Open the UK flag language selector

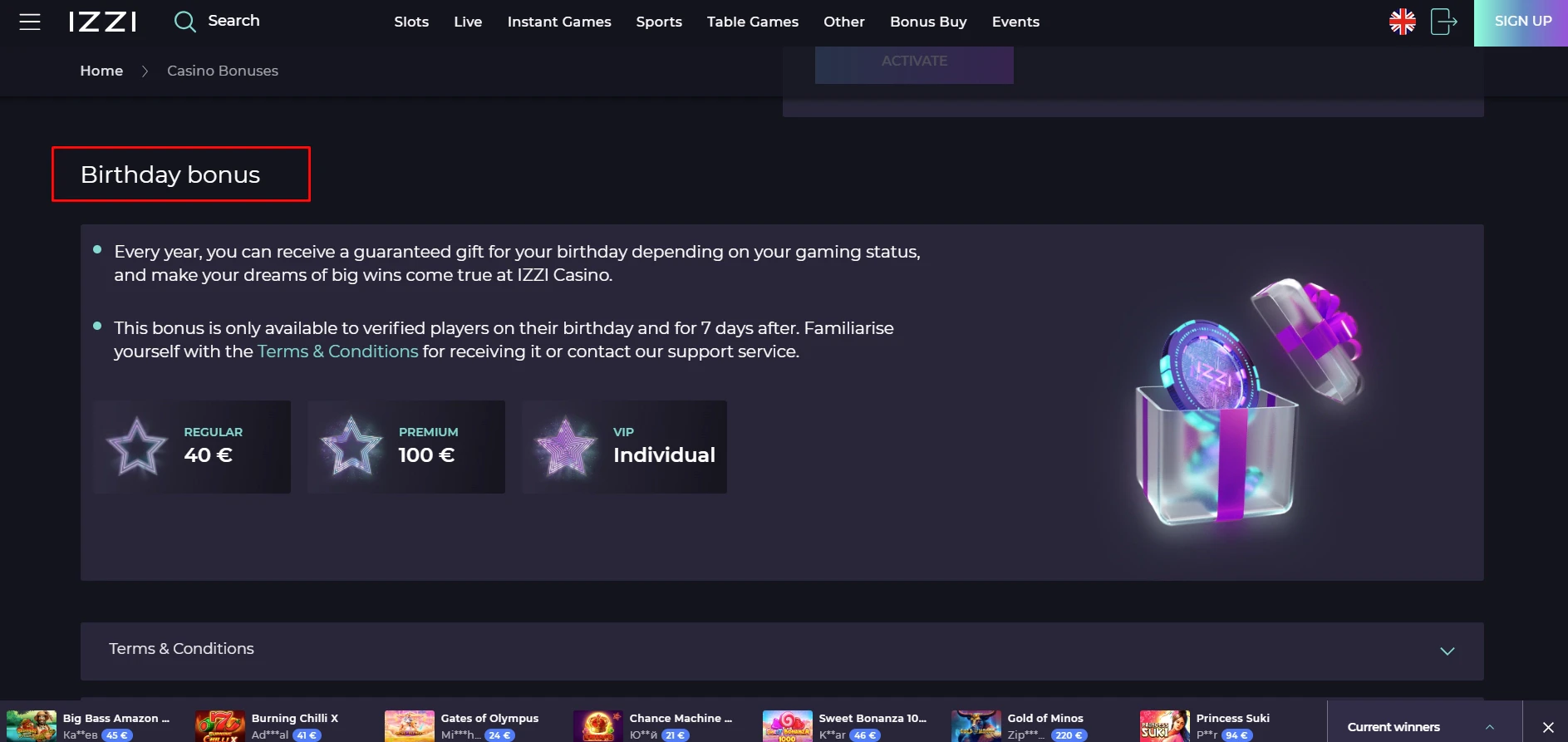1403,22
